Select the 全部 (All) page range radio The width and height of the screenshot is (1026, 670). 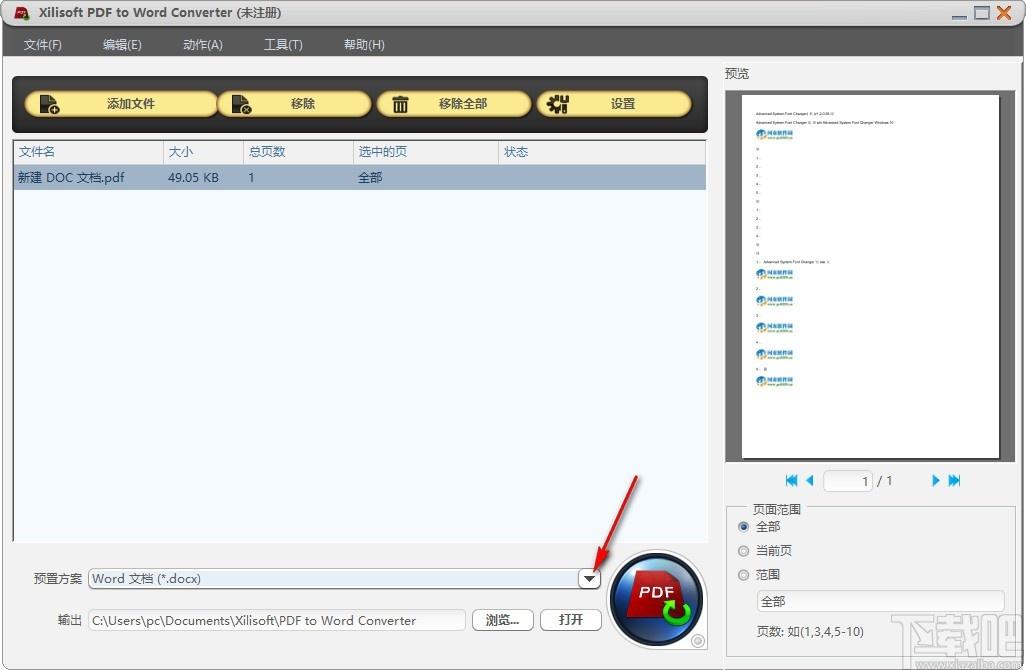pyautogui.click(x=743, y=527)
